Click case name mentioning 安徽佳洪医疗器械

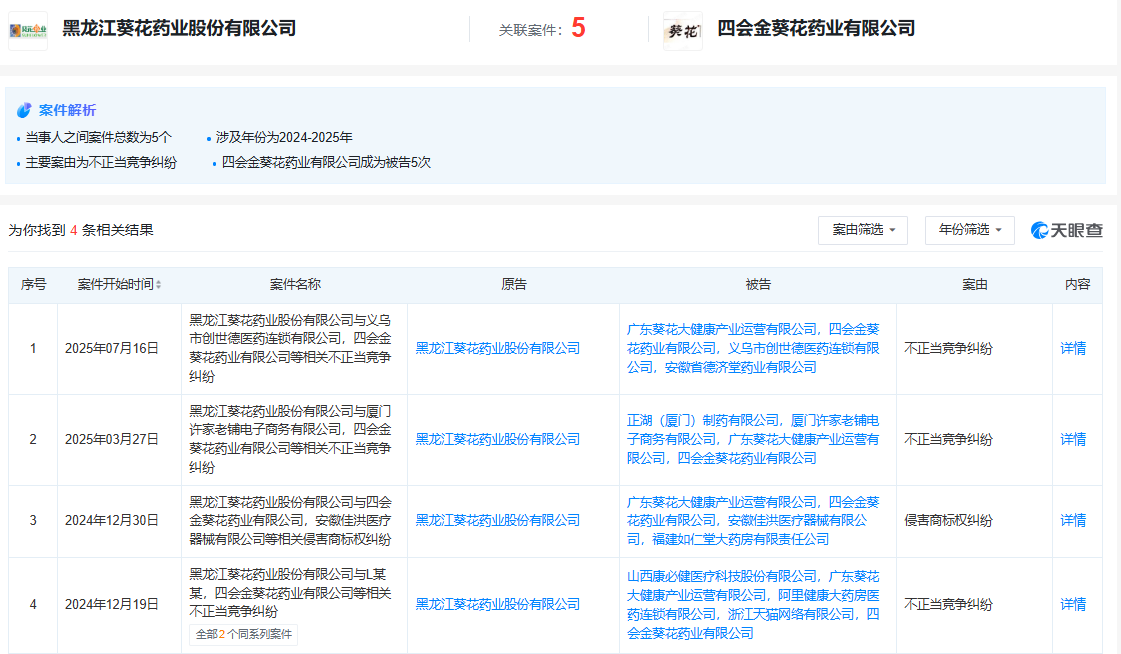pos(290,520)
